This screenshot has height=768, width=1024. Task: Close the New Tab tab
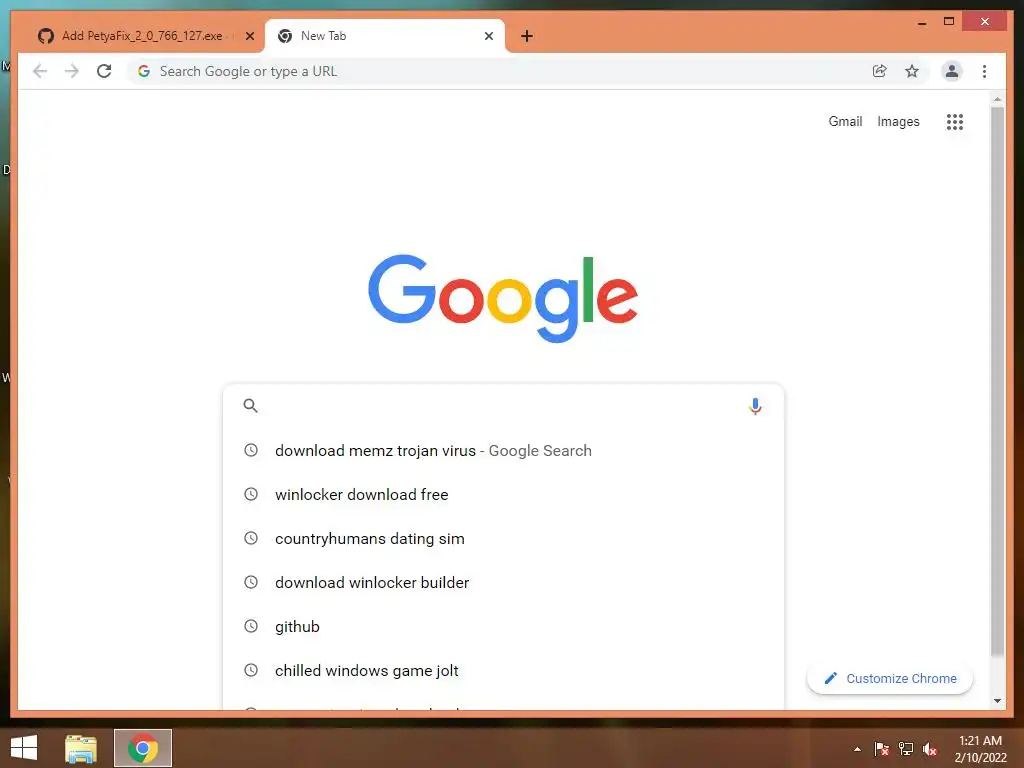point(488,36)
